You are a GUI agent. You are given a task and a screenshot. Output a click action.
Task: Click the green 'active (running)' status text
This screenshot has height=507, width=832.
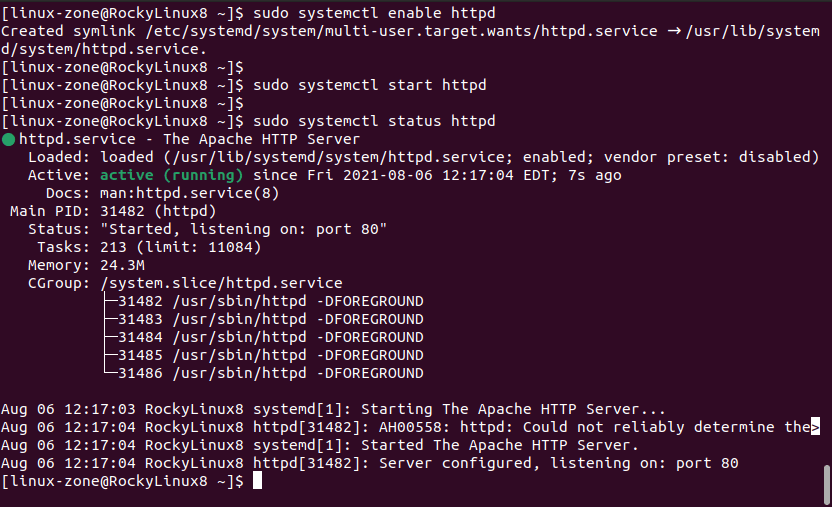(x=171, y=175)
